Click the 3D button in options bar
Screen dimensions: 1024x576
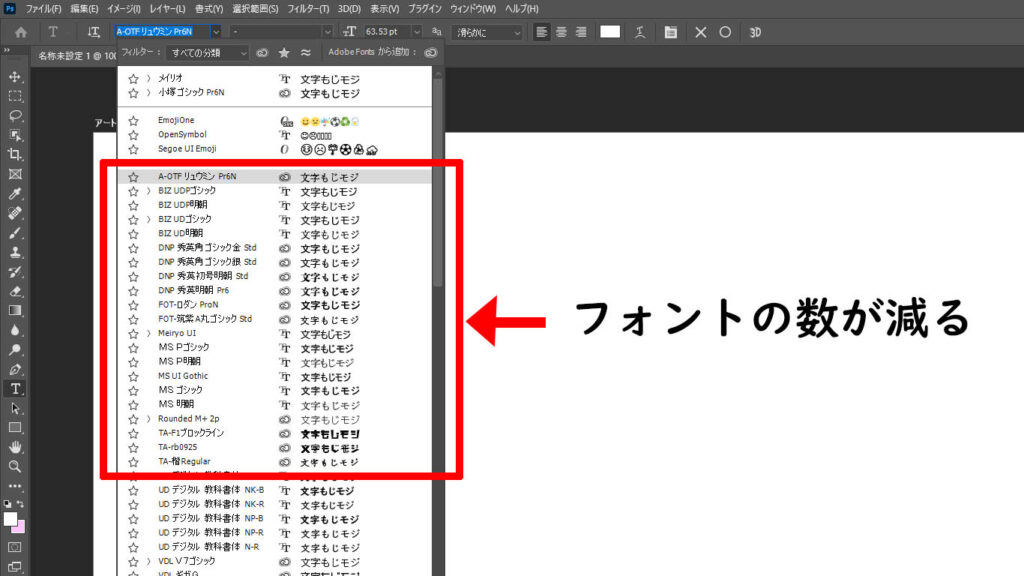[x=755, y=32]
